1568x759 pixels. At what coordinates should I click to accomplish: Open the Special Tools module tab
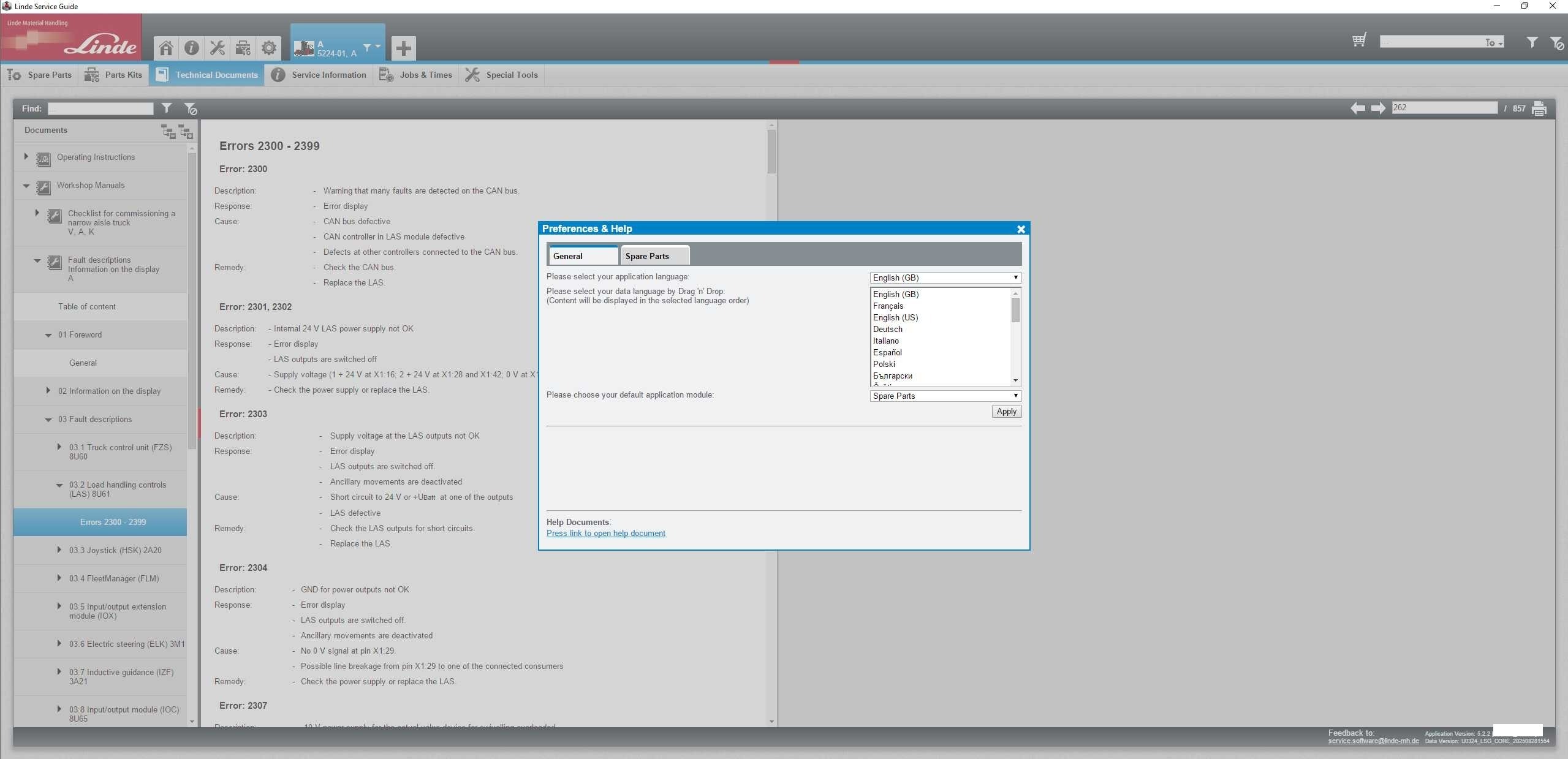tap(501, 75)
